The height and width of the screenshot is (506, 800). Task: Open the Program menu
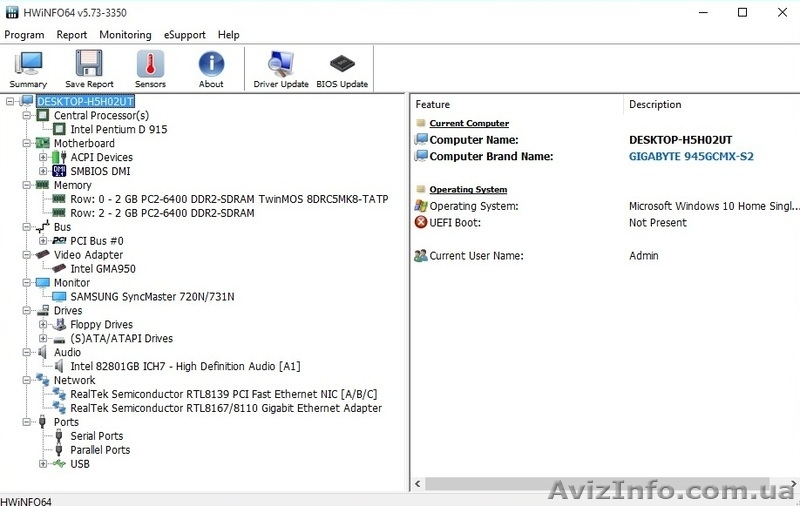click(24, 35)
